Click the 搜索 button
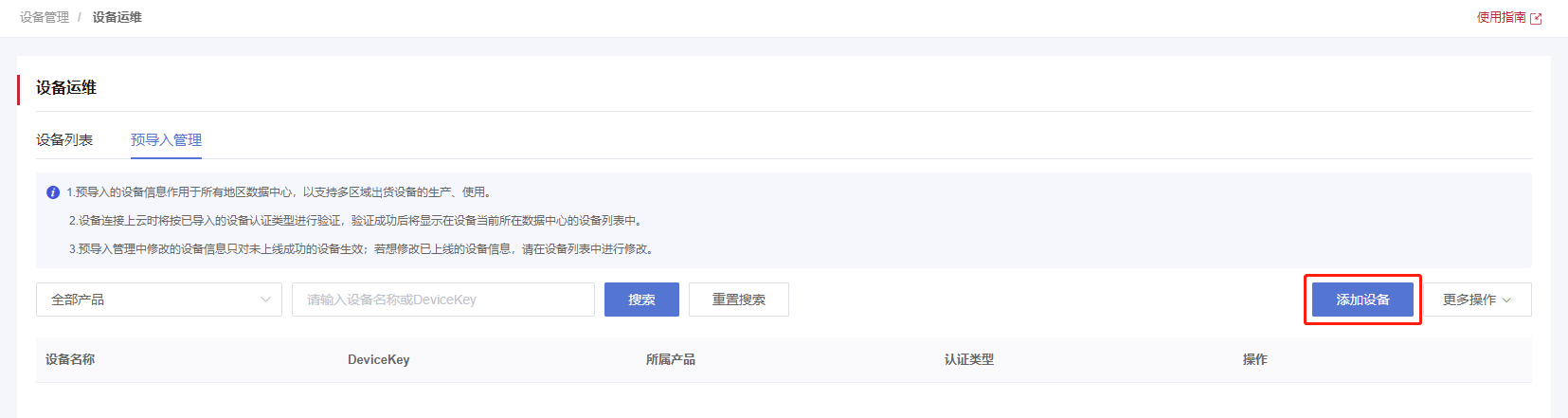 (x=641, y=300)
